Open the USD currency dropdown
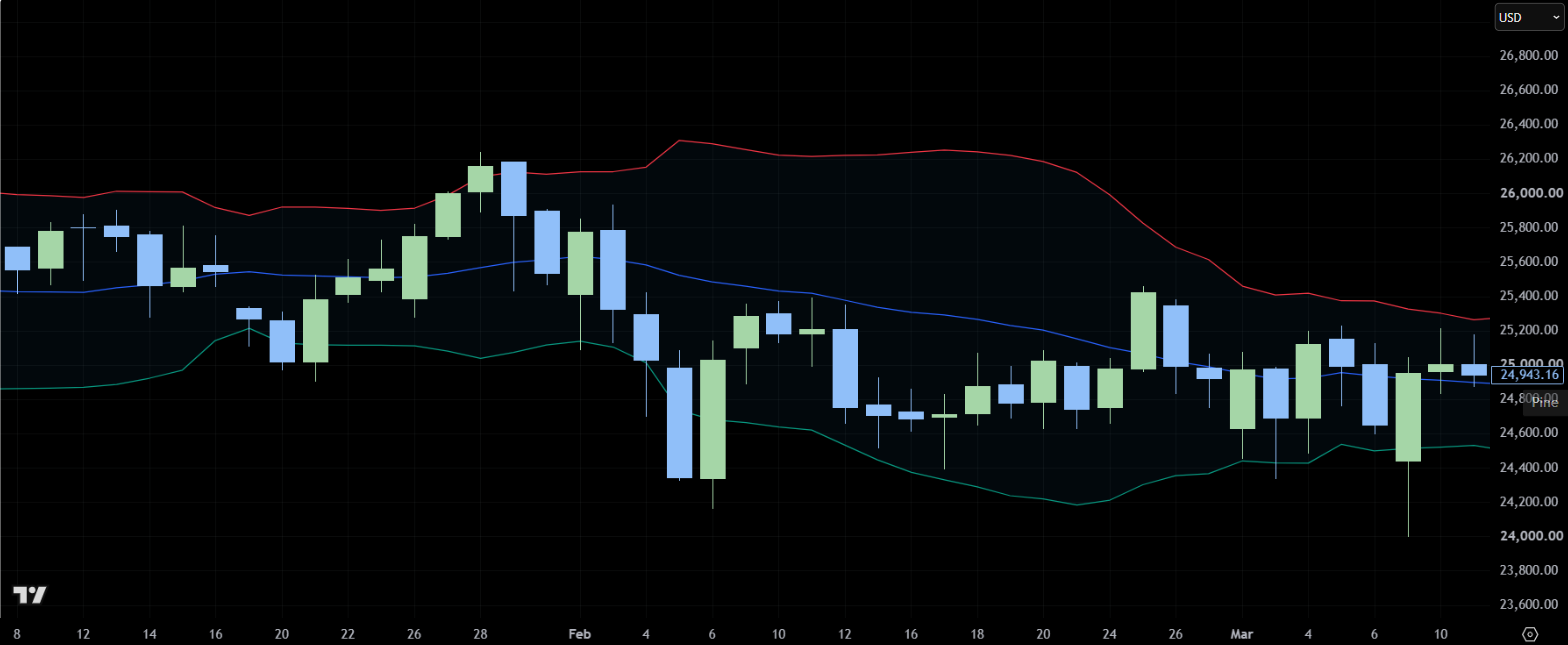Screen dimensions: 1568x645 coord(1530,17)
